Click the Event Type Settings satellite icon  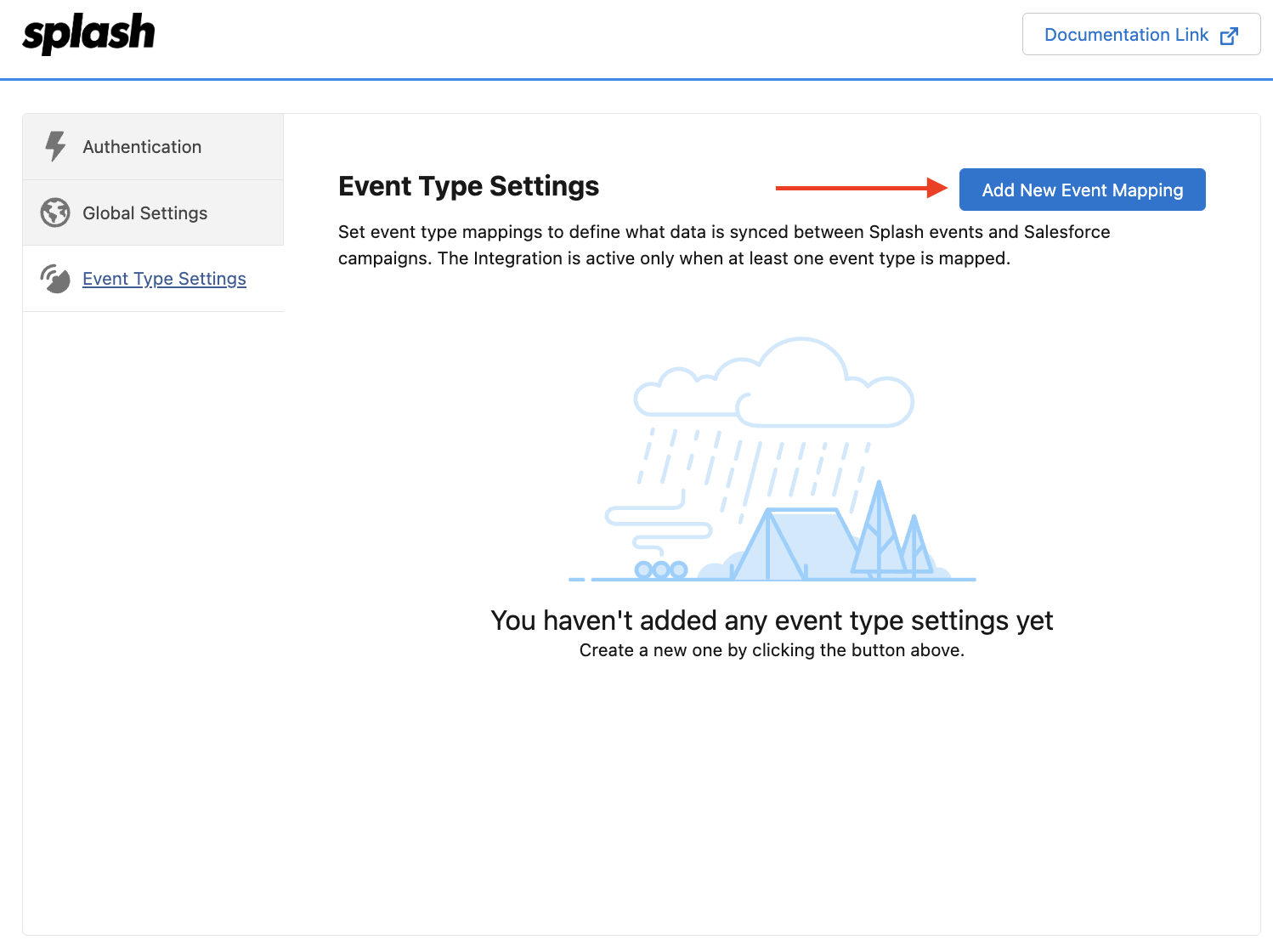click(55, 279)
